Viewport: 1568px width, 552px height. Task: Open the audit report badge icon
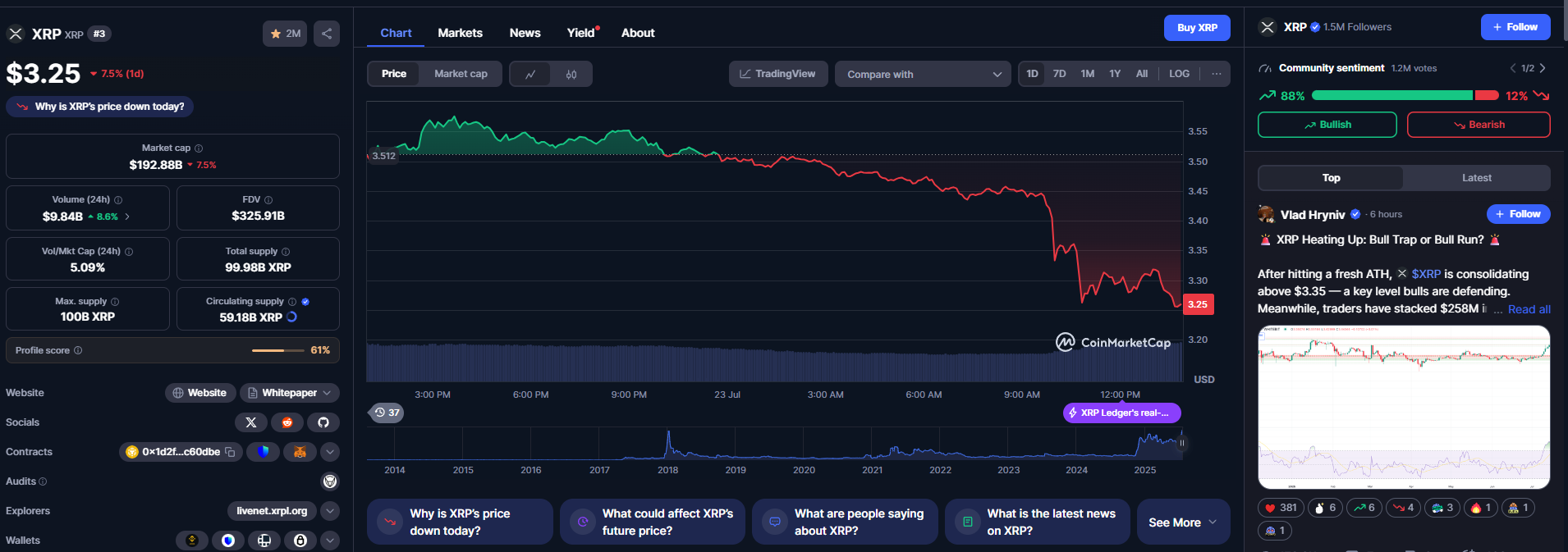click(x=330, y=481)
